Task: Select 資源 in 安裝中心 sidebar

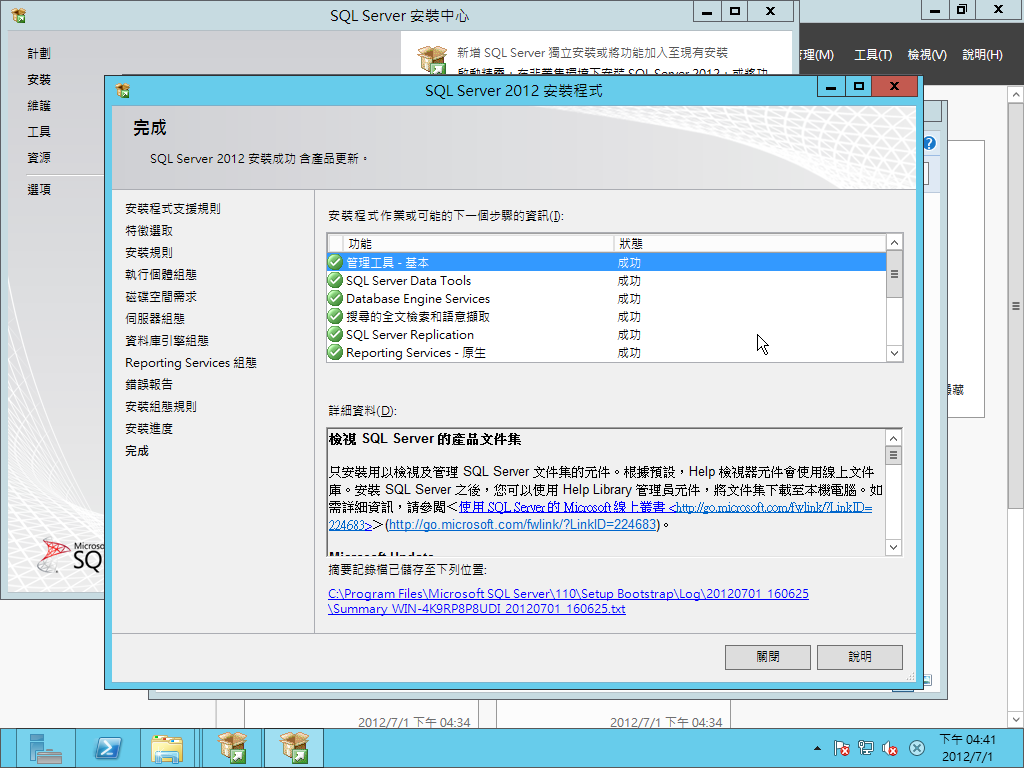Action: pos(39,157)
